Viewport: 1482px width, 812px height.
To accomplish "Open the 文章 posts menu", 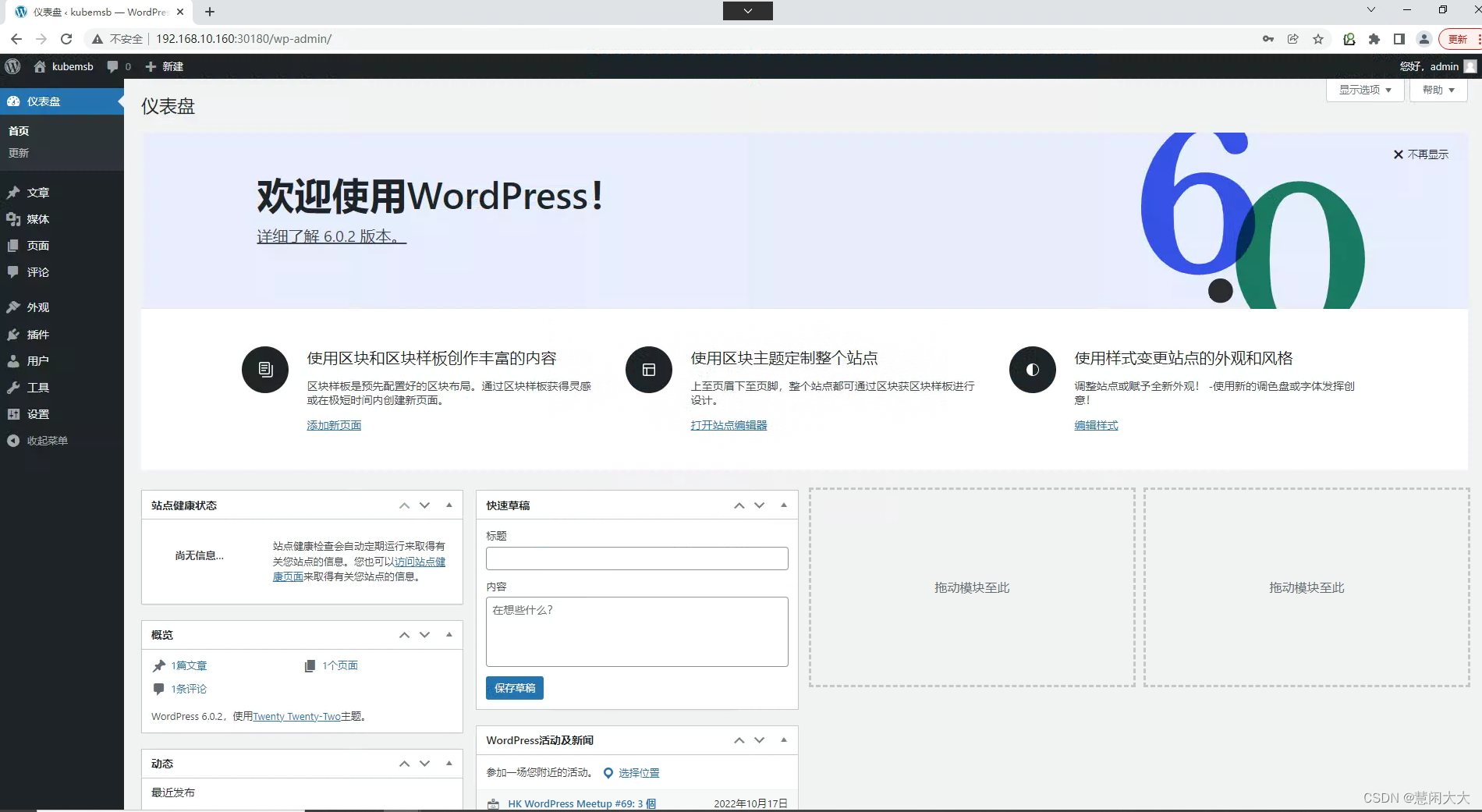I will point(37,193).
